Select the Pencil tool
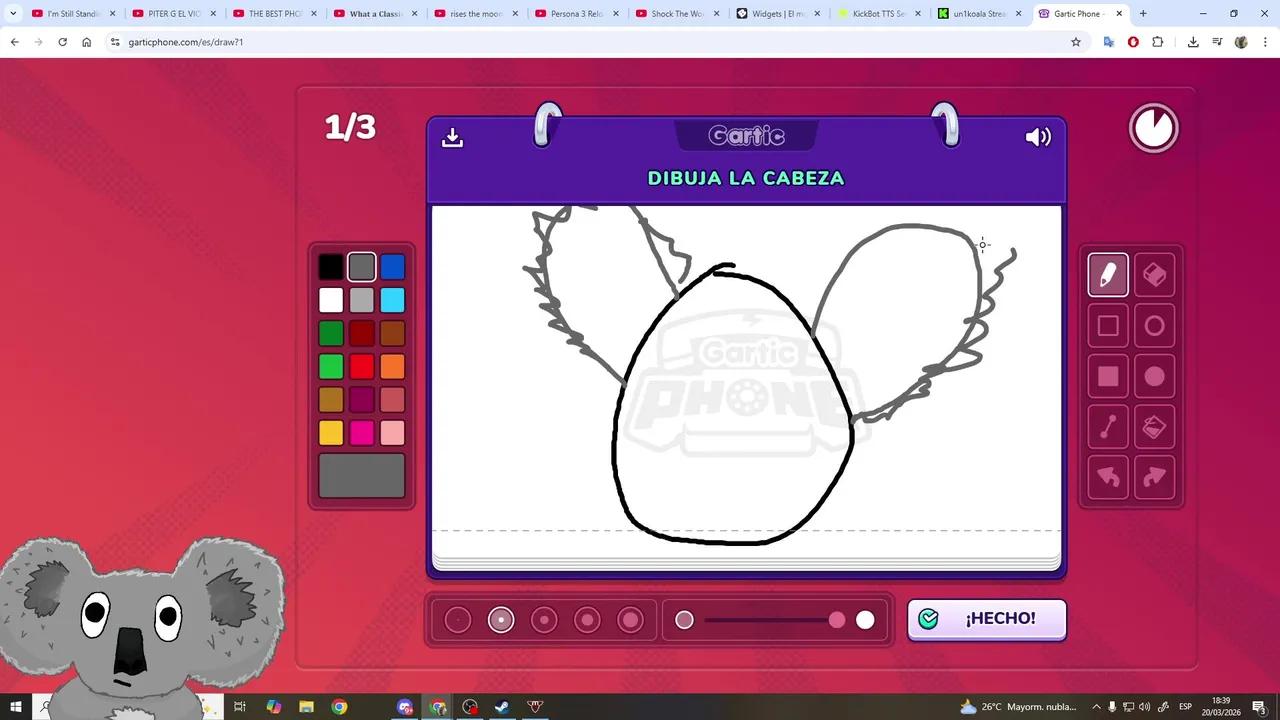Viewport: 1280px width, 720px height. (x=1108, y=274)
